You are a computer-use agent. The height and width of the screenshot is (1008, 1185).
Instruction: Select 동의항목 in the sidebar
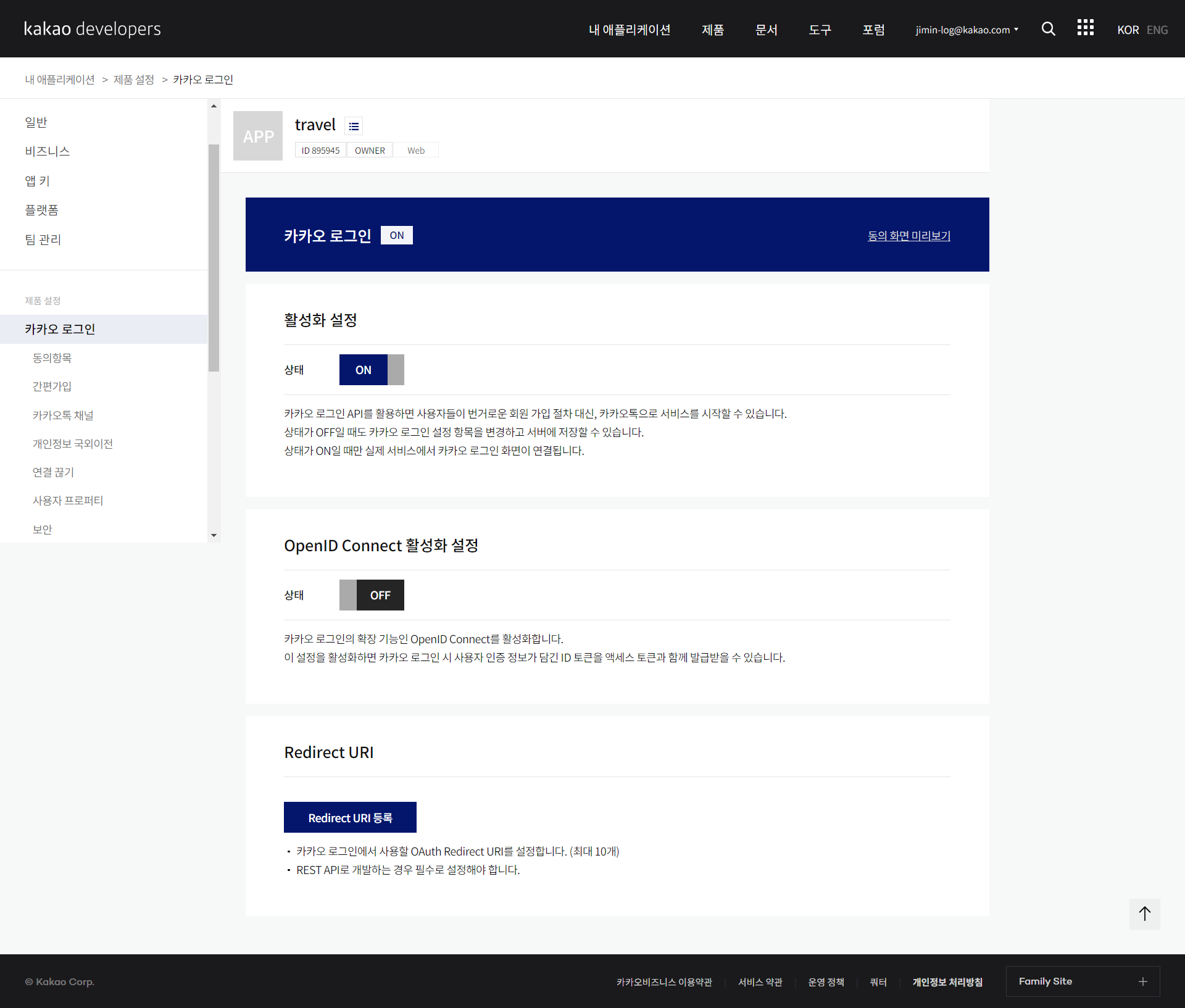point(52,358)
